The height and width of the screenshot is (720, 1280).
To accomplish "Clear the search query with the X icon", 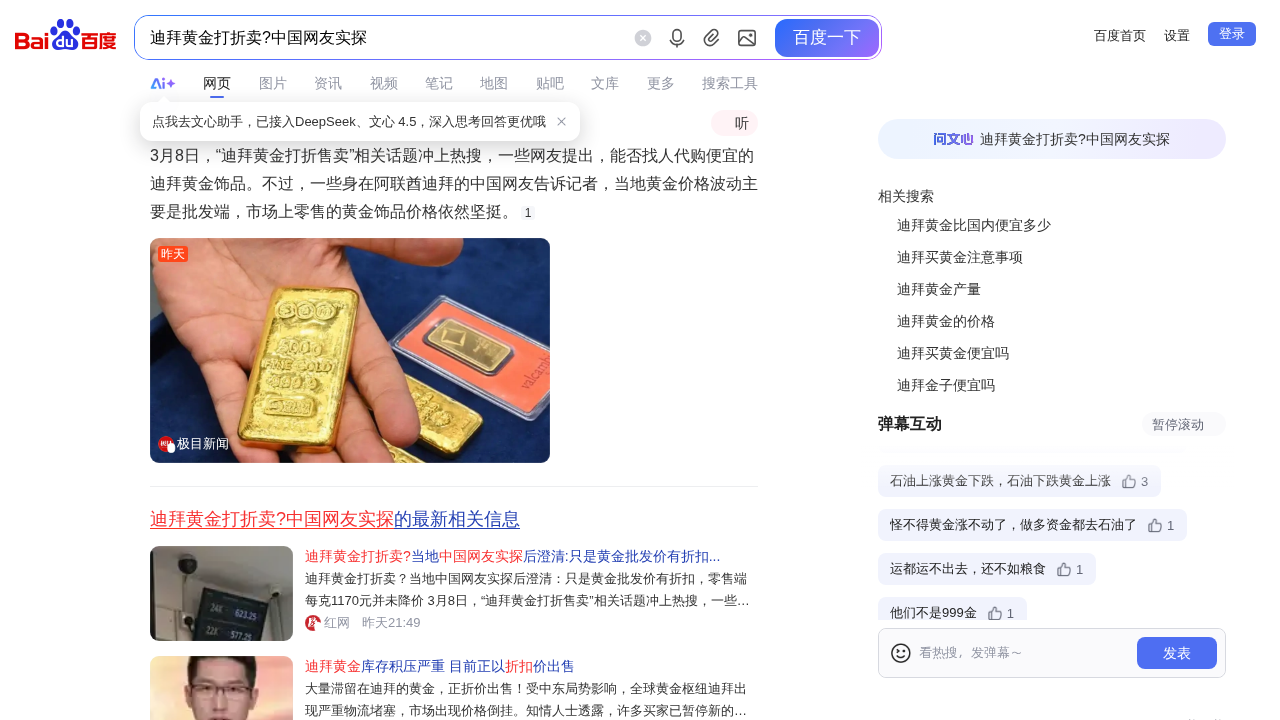I will [643, 38].
